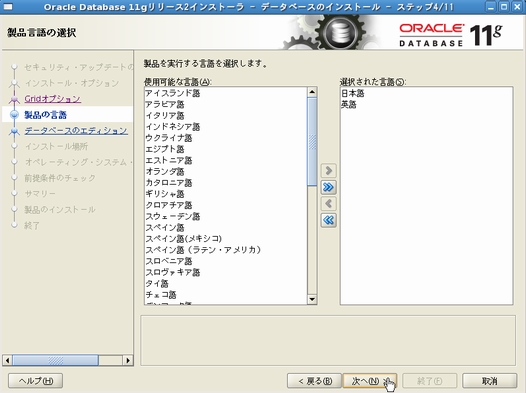Click the 戻る(B) back button
Screen dimensions: 526x393
pyautogui.click(x=315, y=381)
